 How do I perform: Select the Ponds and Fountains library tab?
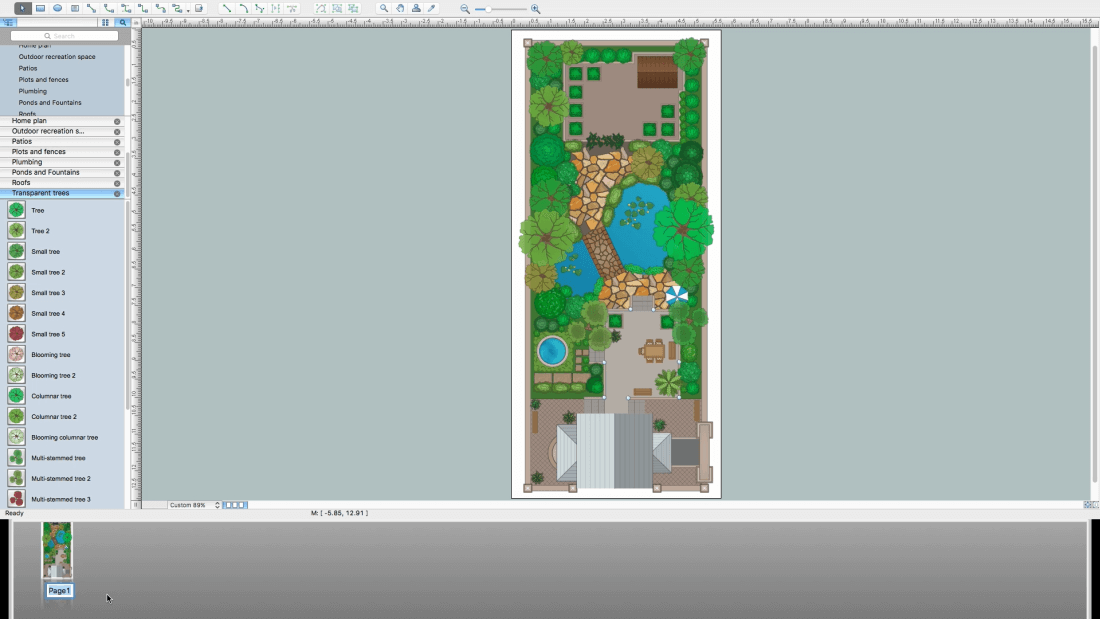pos(45,172)
